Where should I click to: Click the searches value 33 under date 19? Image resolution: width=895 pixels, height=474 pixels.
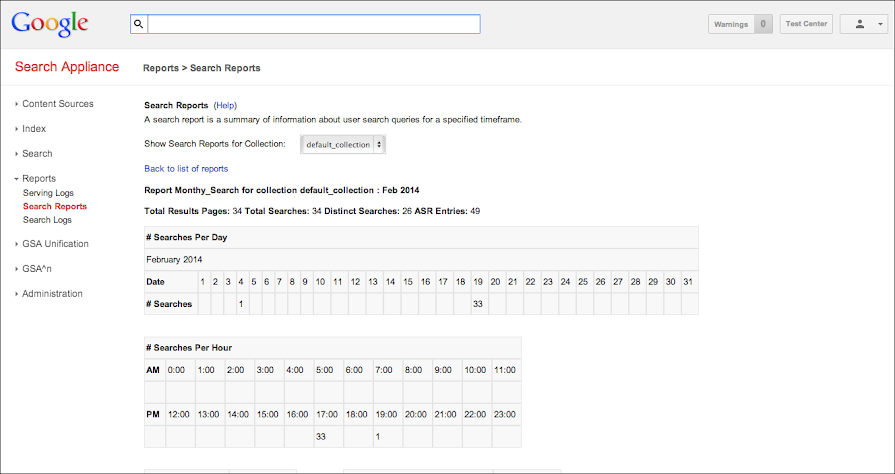478,304
